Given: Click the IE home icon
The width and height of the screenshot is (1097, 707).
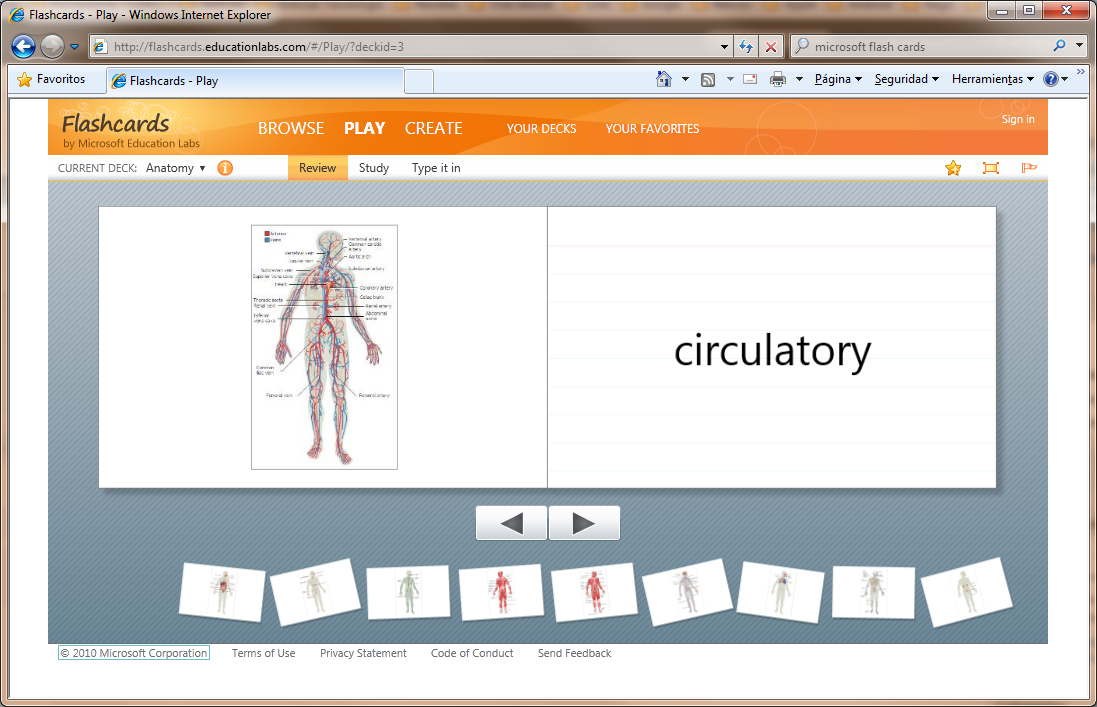Looking at the screenshot, I should 663,79.
